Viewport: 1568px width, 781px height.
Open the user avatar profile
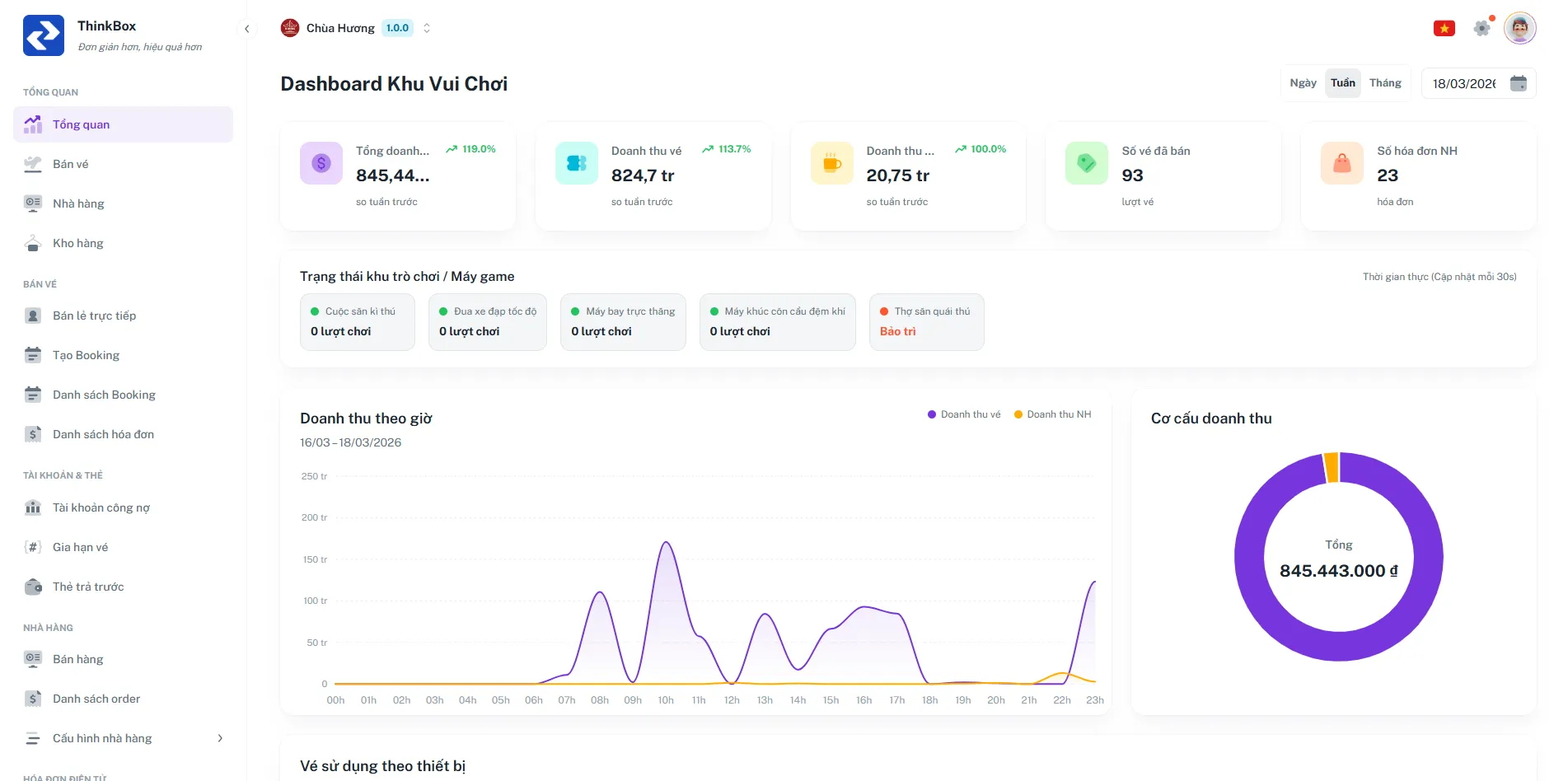[1519, 28]
